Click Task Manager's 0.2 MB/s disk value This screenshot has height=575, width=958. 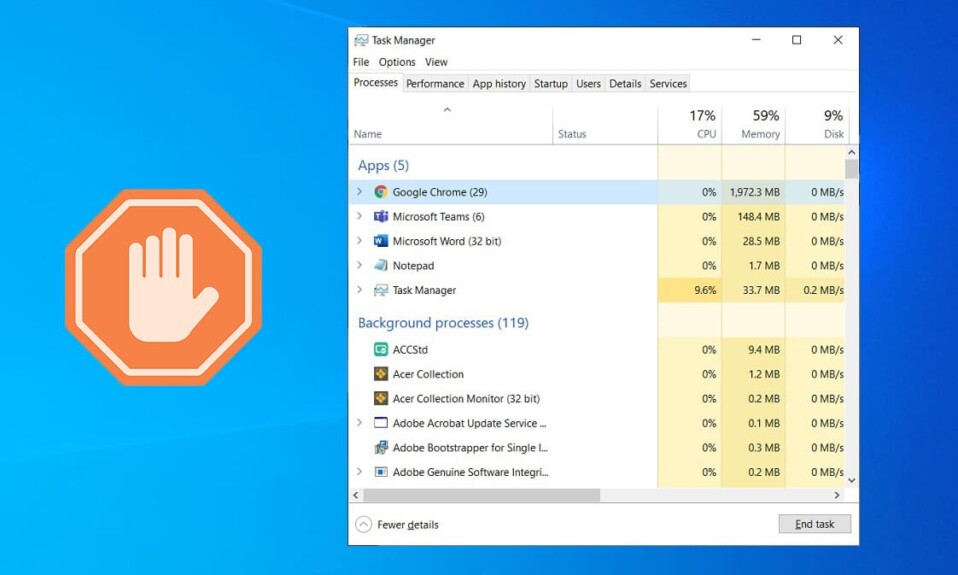click(823, 290)
